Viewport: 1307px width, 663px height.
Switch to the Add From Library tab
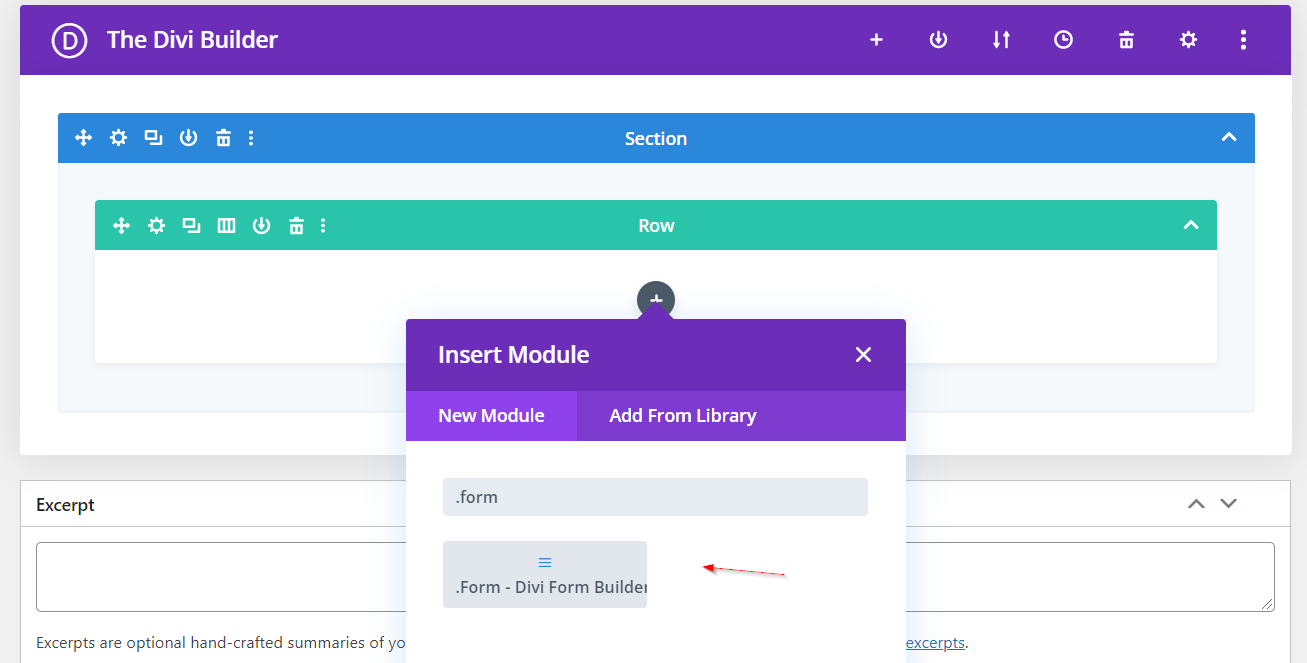pos(682,415)
